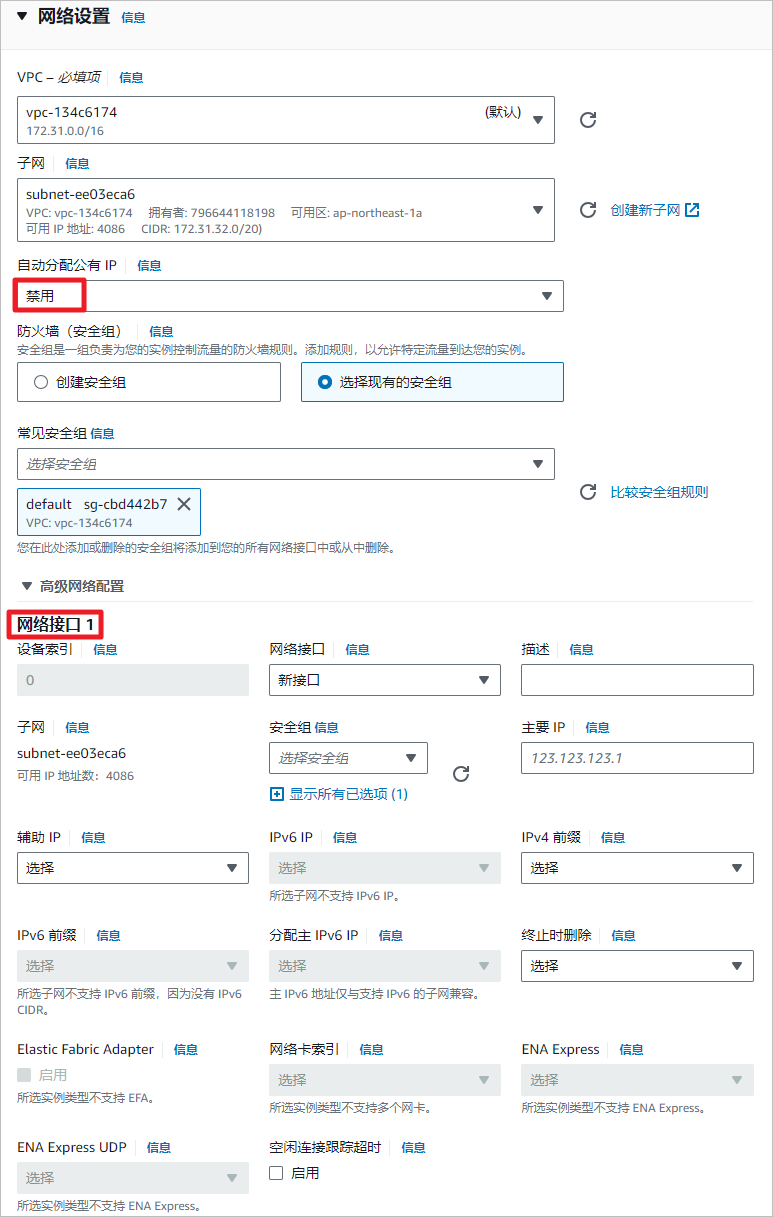Viewport: 773px width, 1217px height.
Task: Open 信息 link beside ENA Express UDP
Action: tap(159, 1147)
